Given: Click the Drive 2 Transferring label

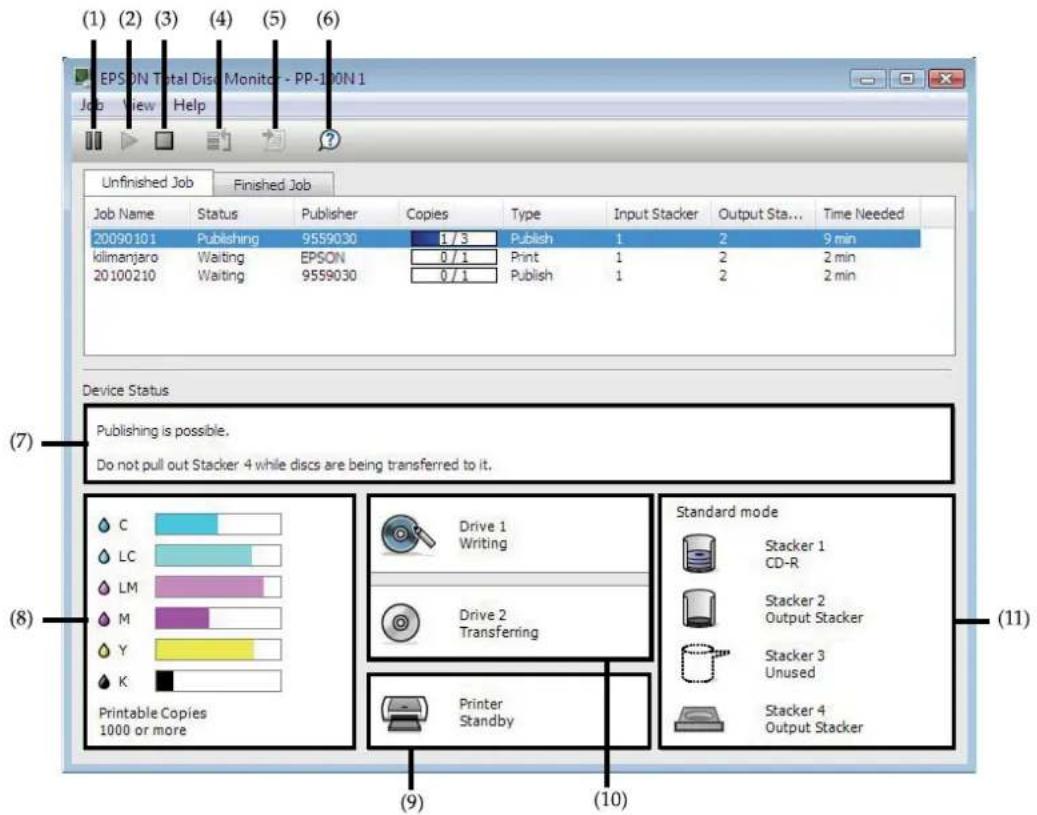Looking at the screenshot, I should 499,624.
